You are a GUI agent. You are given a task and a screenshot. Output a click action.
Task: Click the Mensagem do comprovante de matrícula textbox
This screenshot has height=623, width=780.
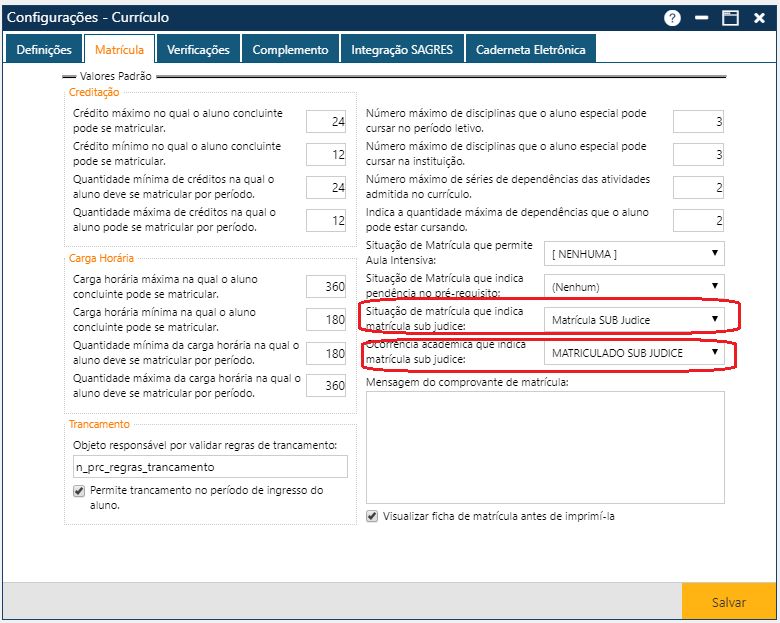click(x=545, y=447)
